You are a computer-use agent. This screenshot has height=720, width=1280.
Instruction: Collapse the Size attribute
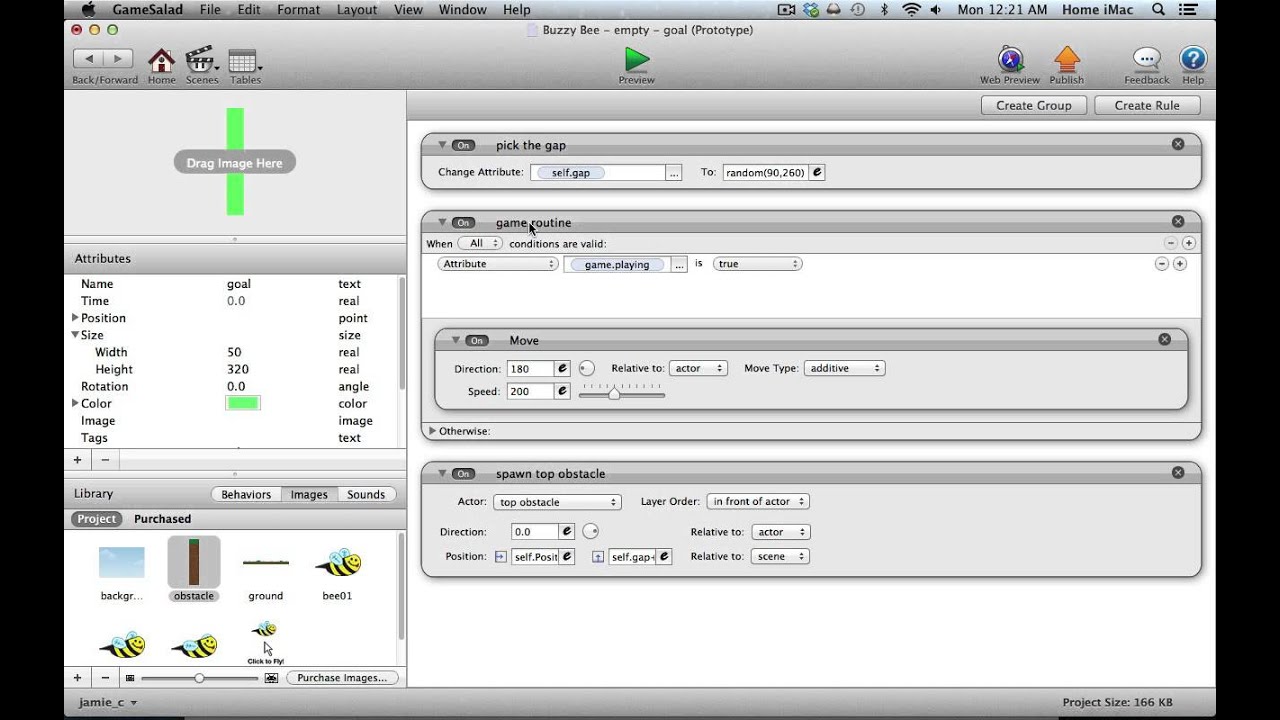point(75,335)
